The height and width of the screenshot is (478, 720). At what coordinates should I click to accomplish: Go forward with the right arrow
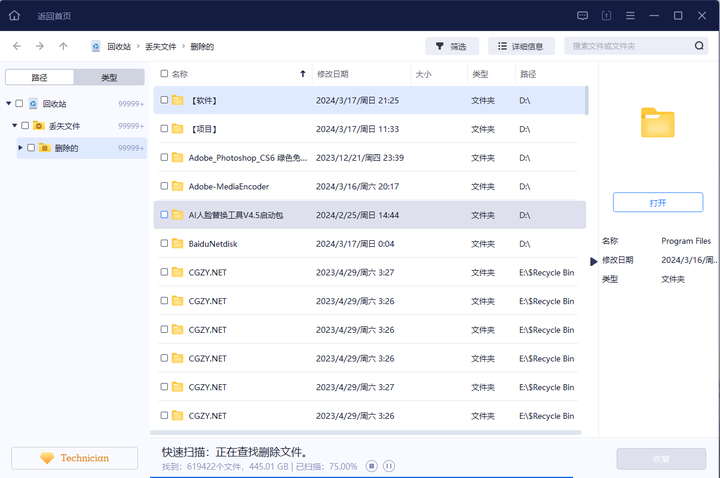tap(40, 46)
